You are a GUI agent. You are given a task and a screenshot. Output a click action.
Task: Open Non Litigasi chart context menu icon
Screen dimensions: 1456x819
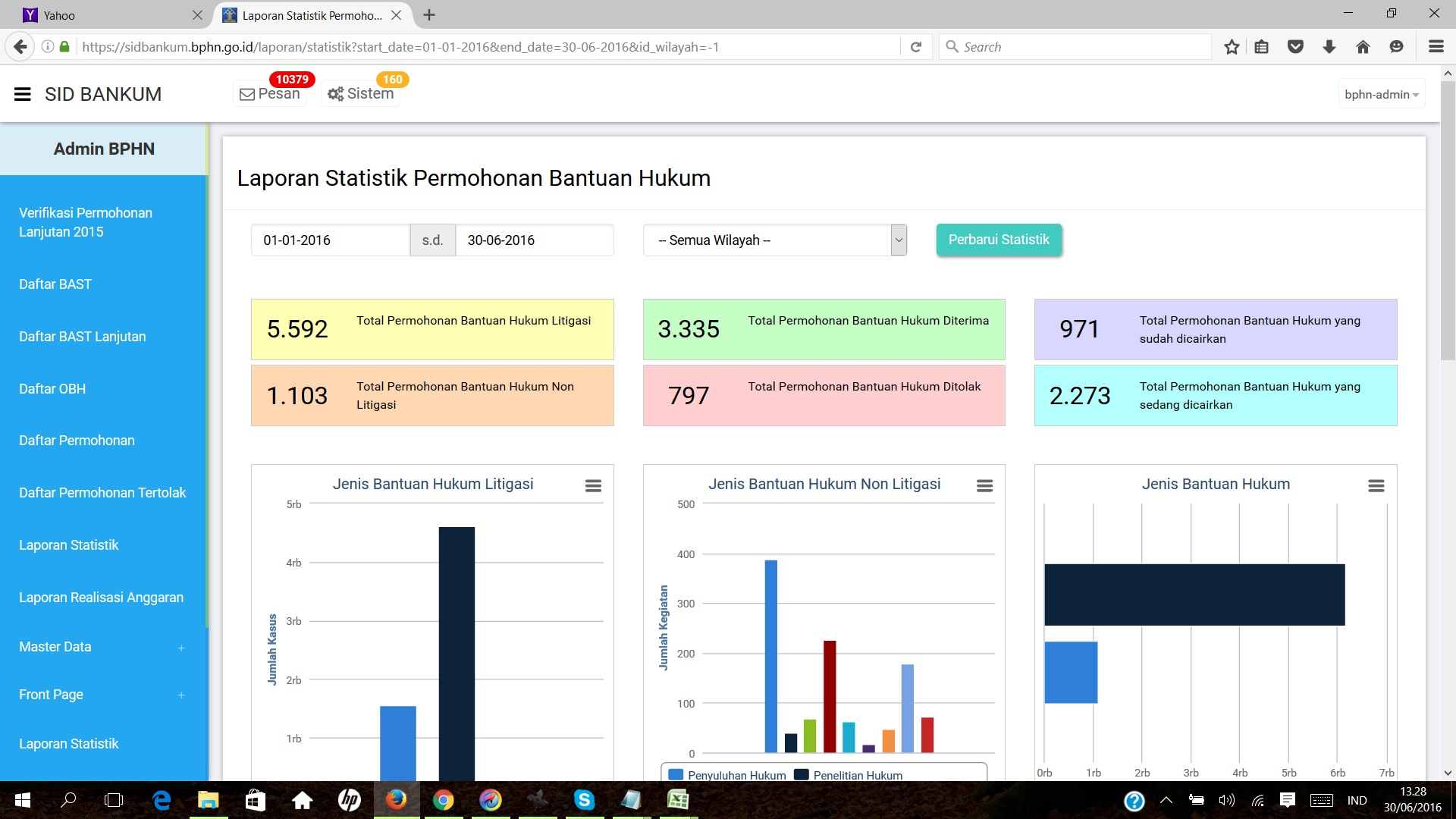point(984,486)
